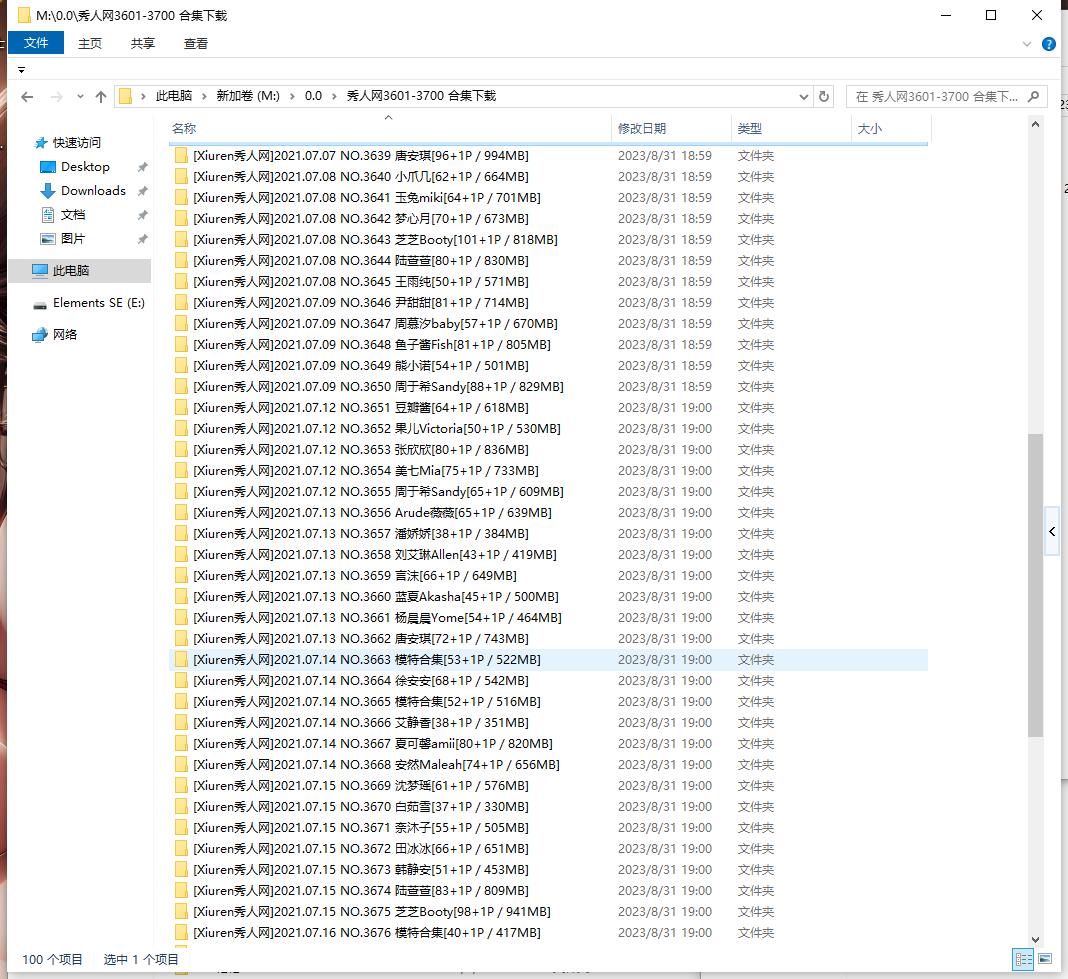This screenshot has width=1068, height=979.
Task: Open Help via the question mark icon
Action: (1049, 44)
